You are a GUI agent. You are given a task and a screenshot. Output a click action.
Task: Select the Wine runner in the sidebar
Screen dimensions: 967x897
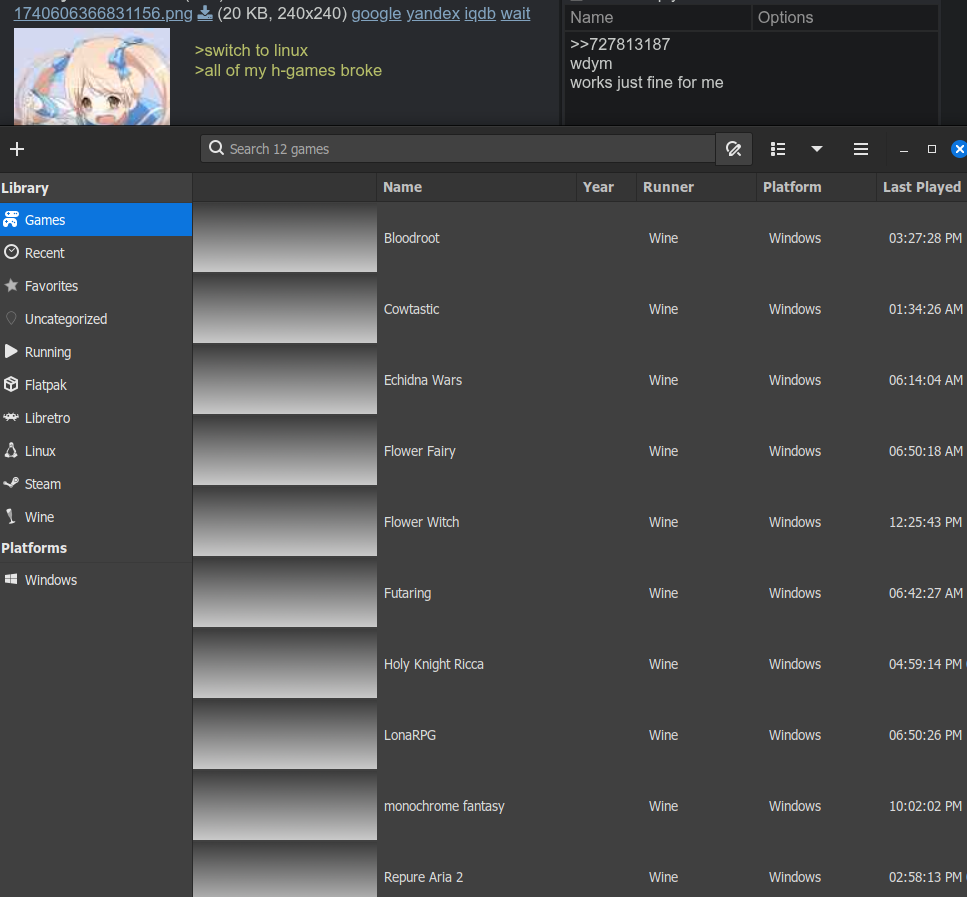click(96, 517)
